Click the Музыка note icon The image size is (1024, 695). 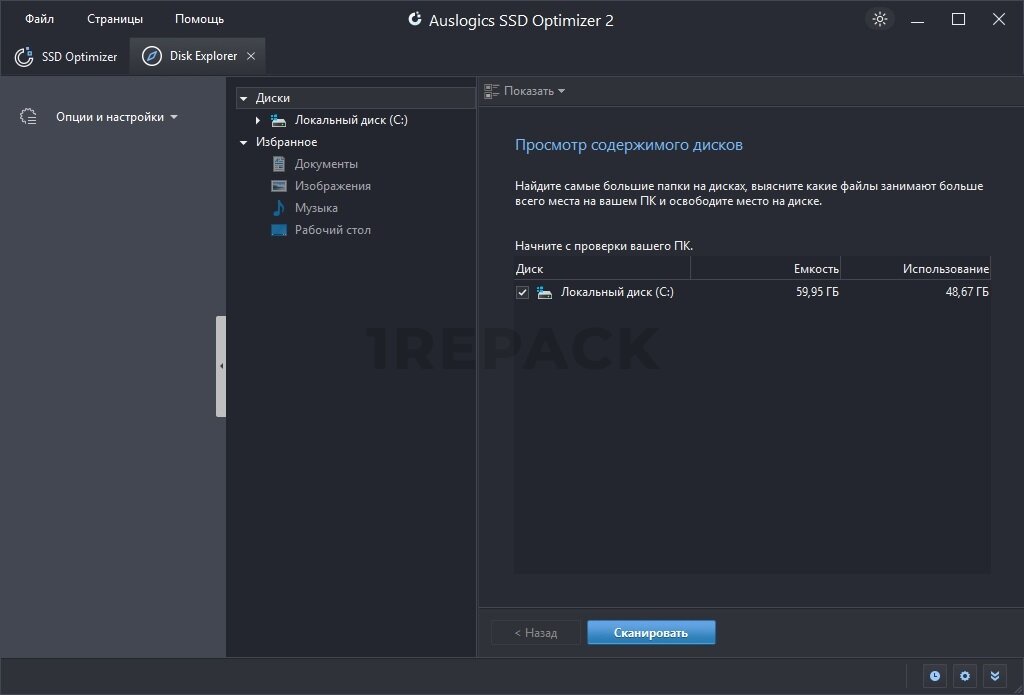(279, 208)
